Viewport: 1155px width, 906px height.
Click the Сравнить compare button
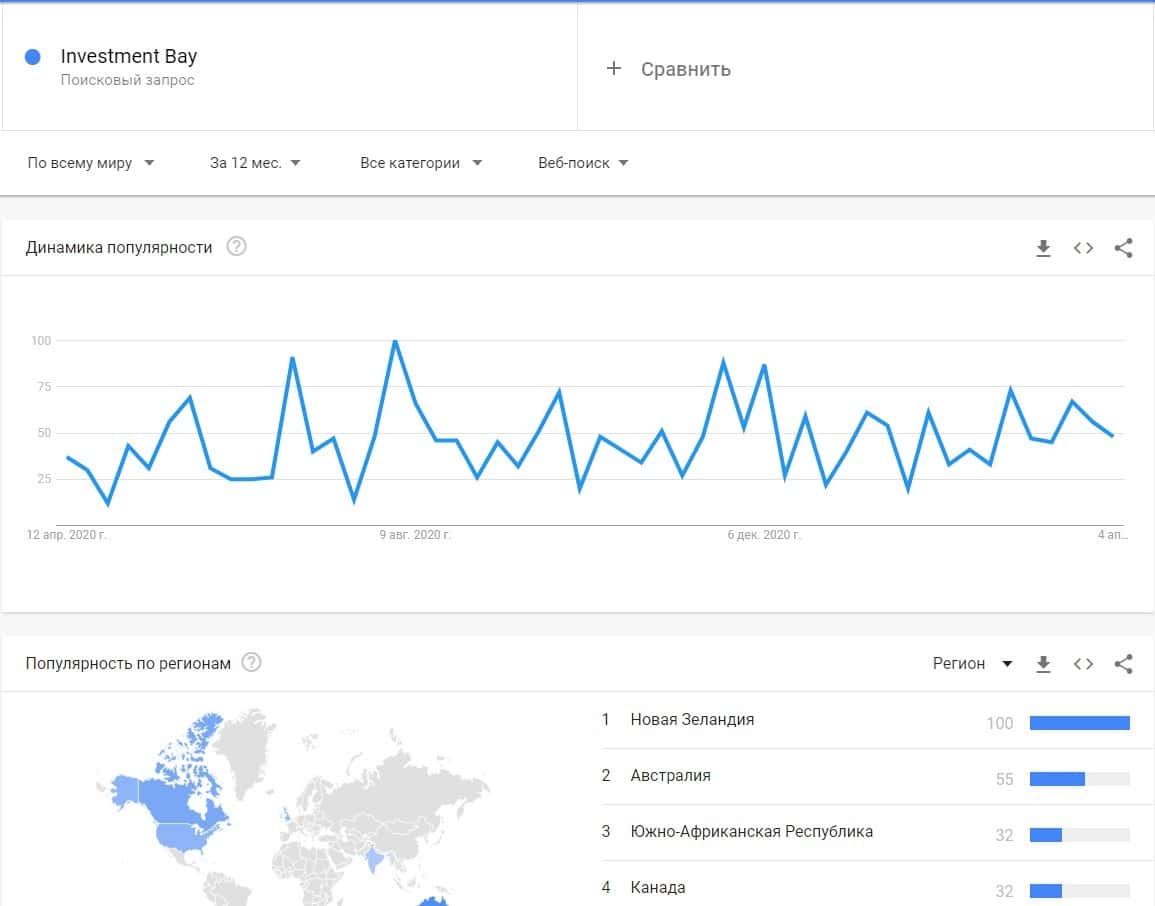[685, 69]
